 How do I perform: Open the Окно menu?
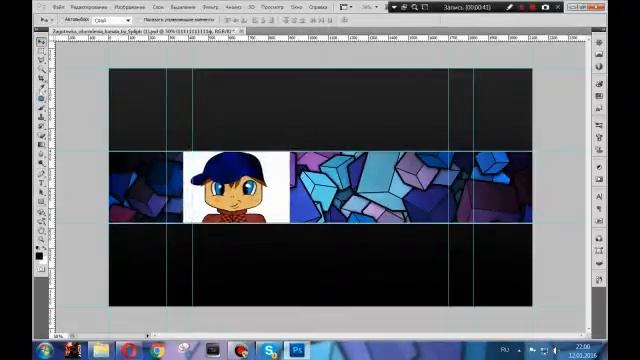coord(296,7)
